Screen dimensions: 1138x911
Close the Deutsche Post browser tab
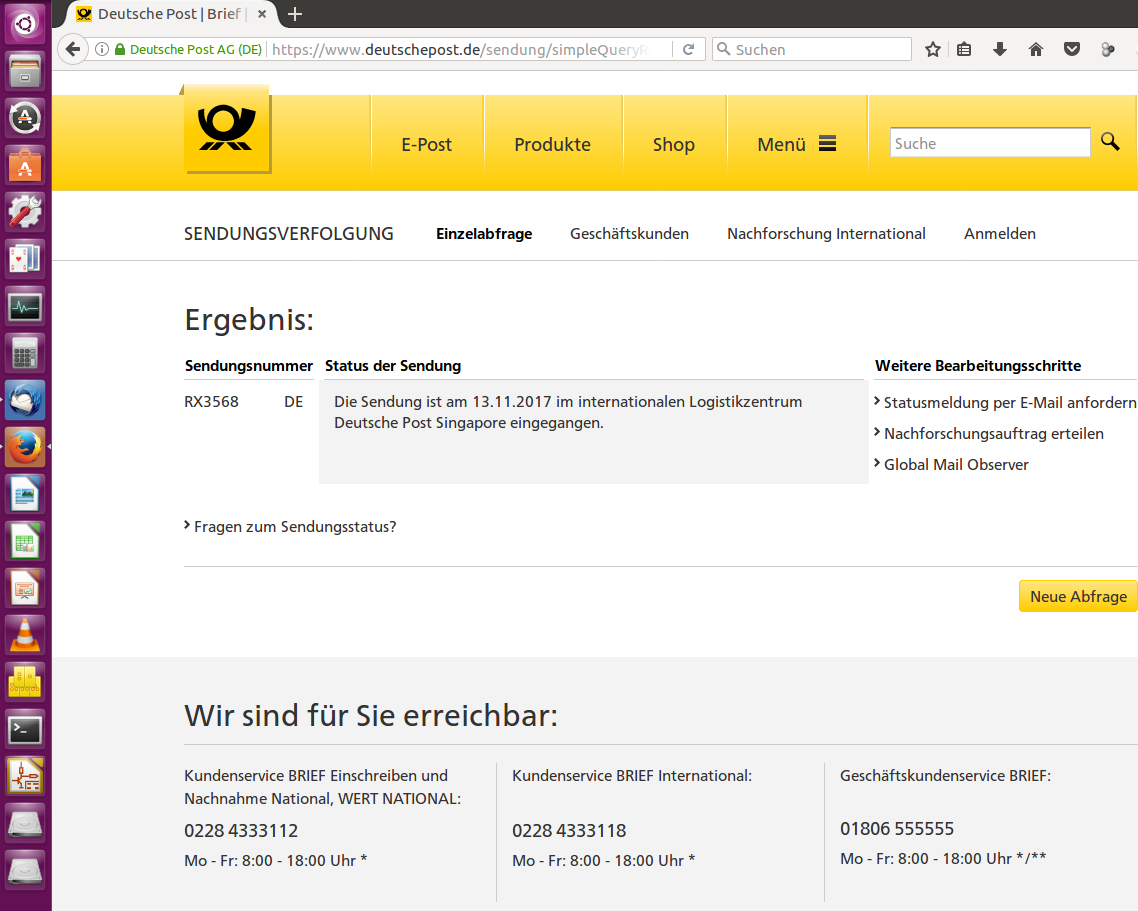pos(262,14)
